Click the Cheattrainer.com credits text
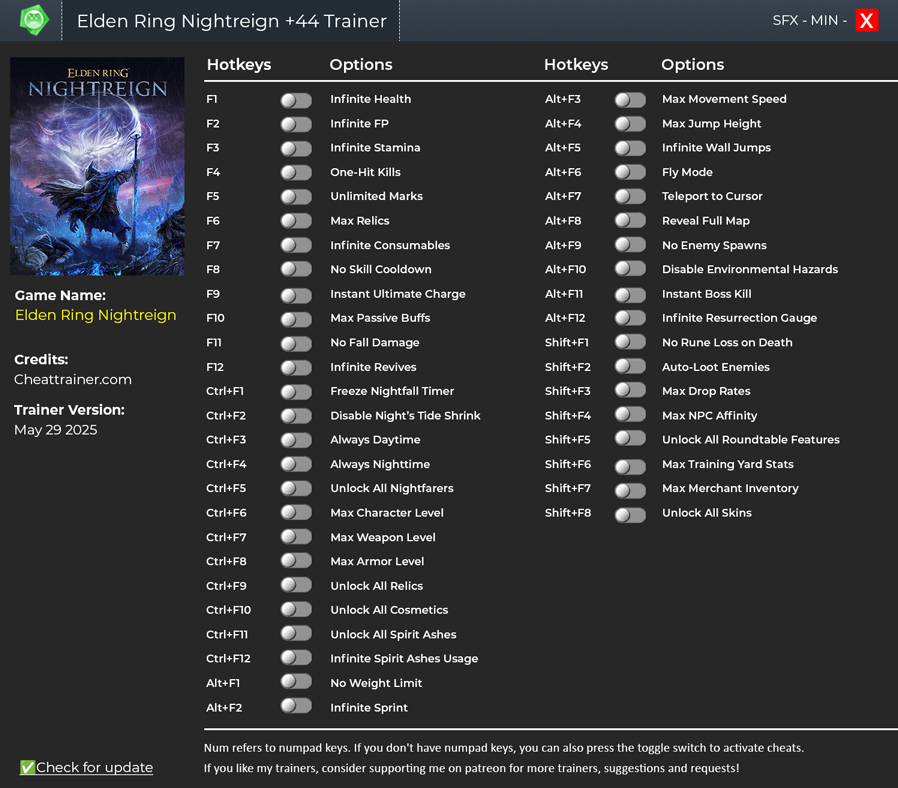Screen dimensions: 898x788 pyautogui.click(x=73, y=380)
